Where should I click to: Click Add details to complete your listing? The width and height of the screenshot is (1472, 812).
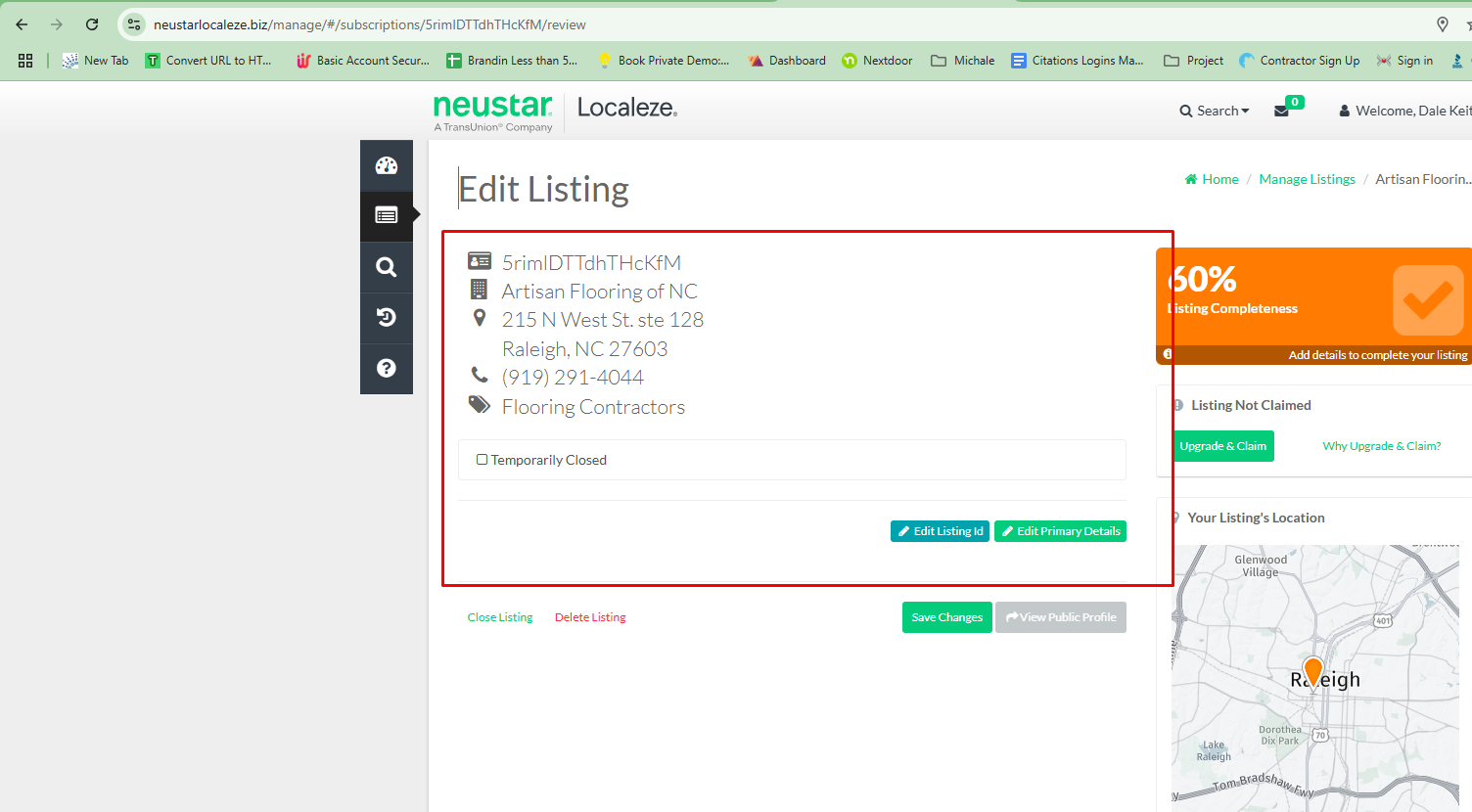click(x=1377, y=355)
